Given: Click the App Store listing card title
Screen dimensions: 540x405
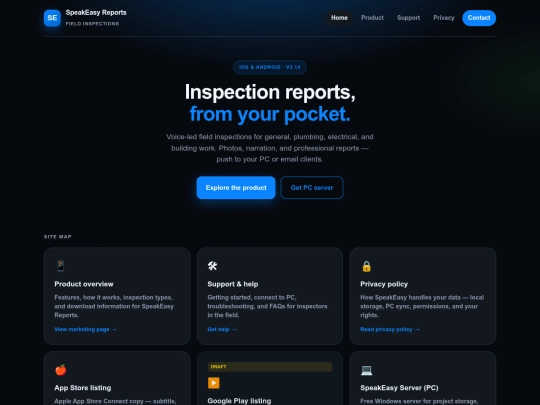Looking at the screenshot, I should coord(83,388).
